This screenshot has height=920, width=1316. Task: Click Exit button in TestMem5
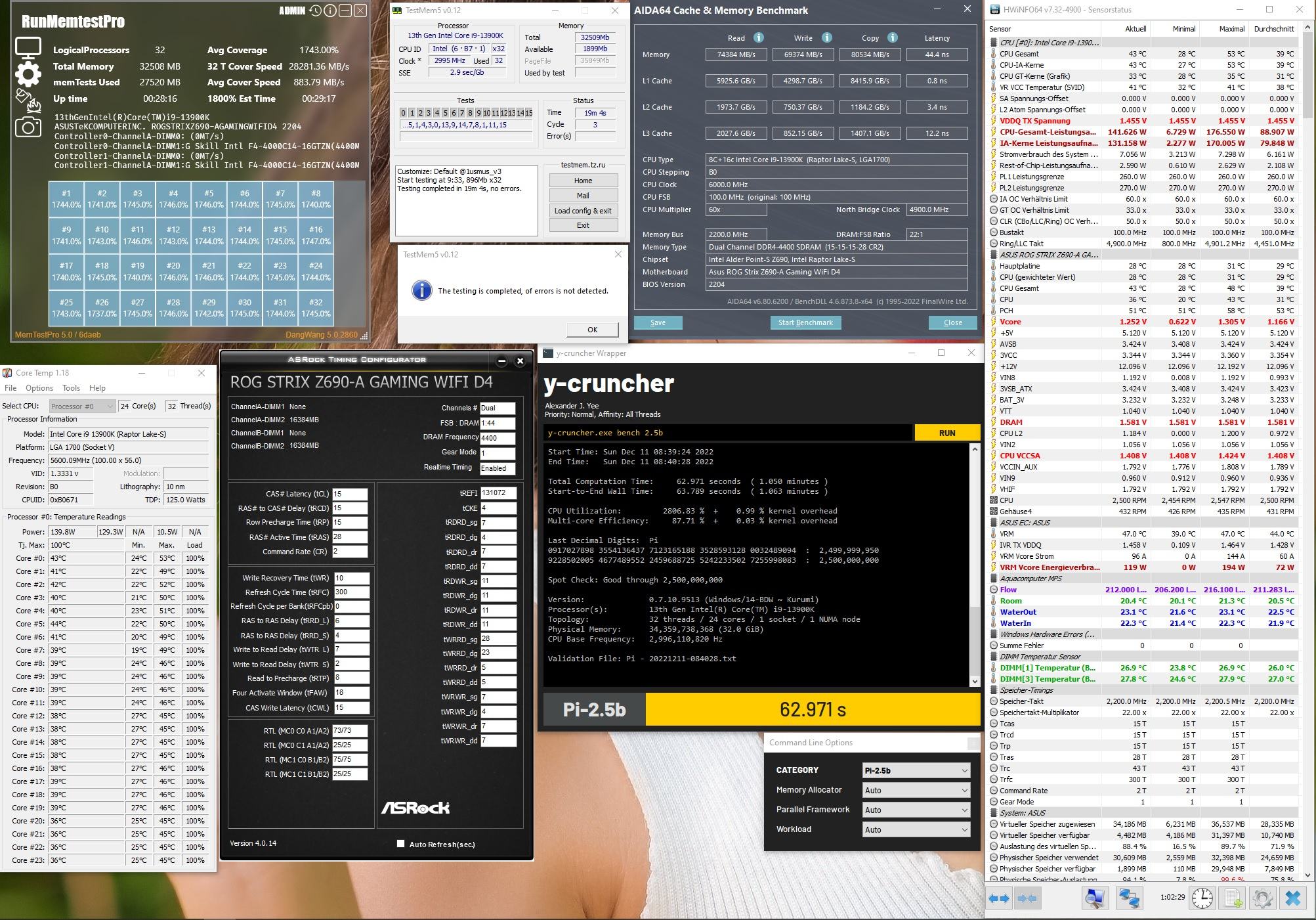(583, 225)
